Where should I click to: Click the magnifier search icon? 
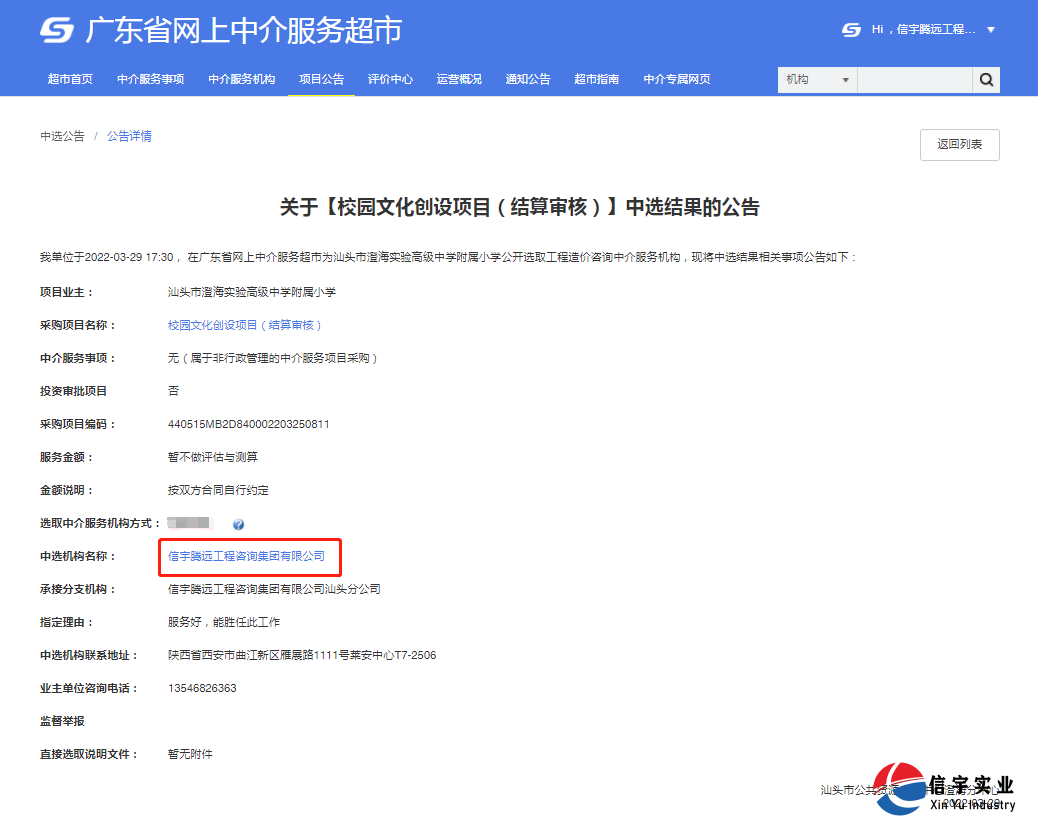pyautogui.click(x=986, y=79)
